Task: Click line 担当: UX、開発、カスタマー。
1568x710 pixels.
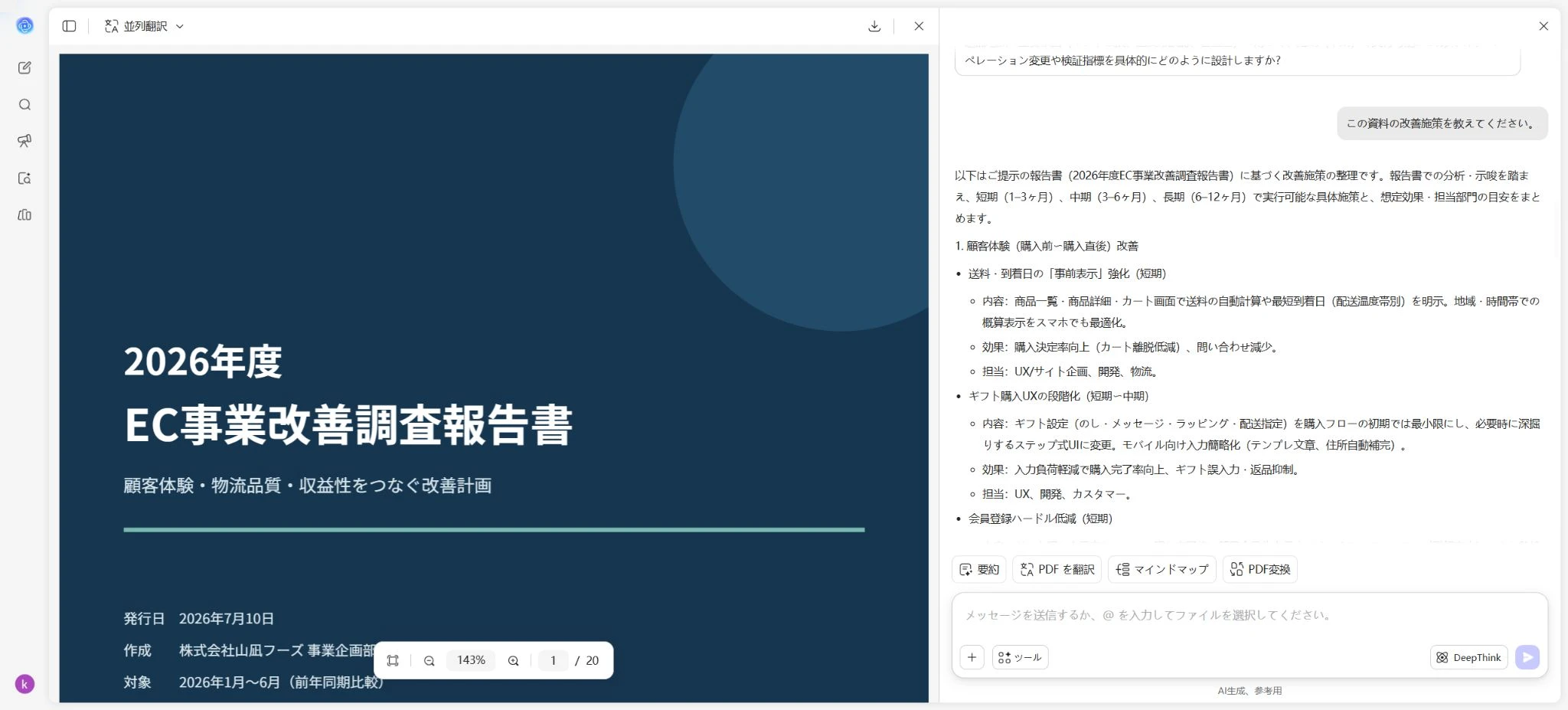Action: pos(1059,494)
